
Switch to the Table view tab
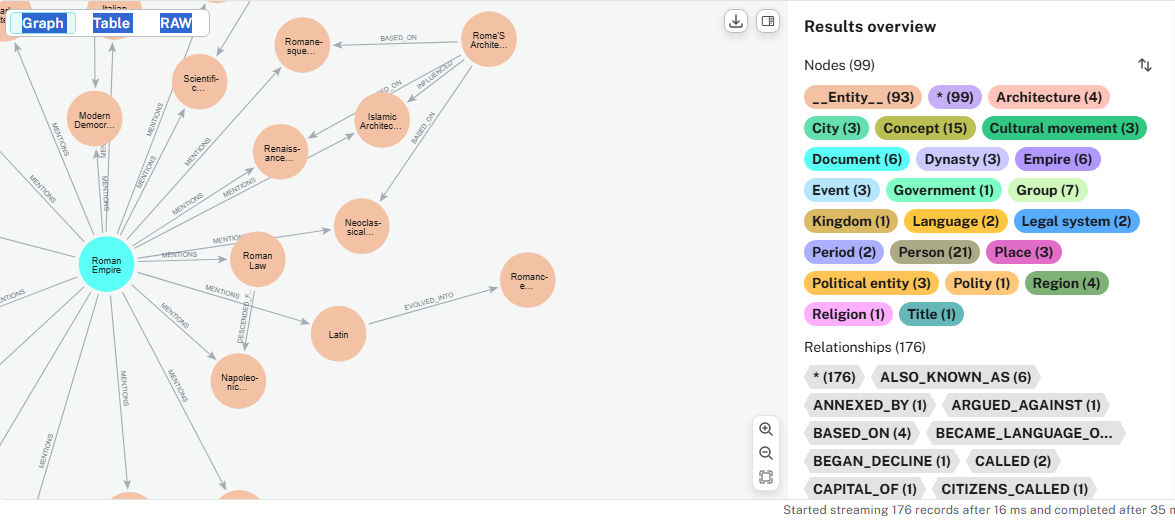pos(112,23)
